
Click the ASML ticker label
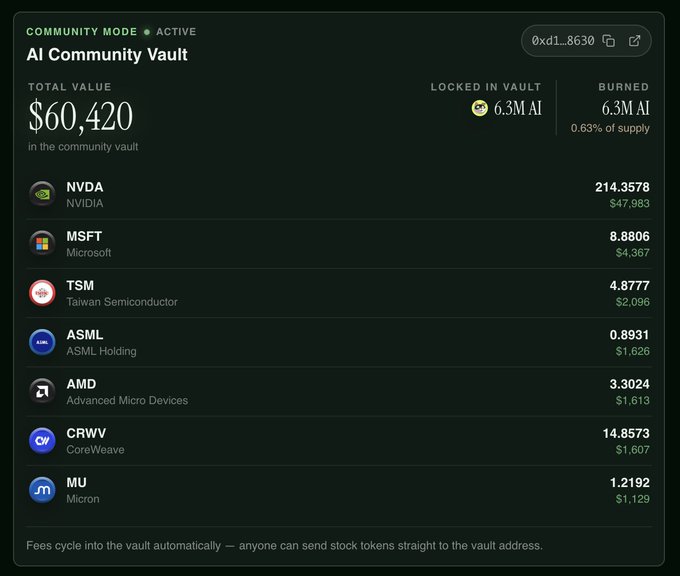85,335
